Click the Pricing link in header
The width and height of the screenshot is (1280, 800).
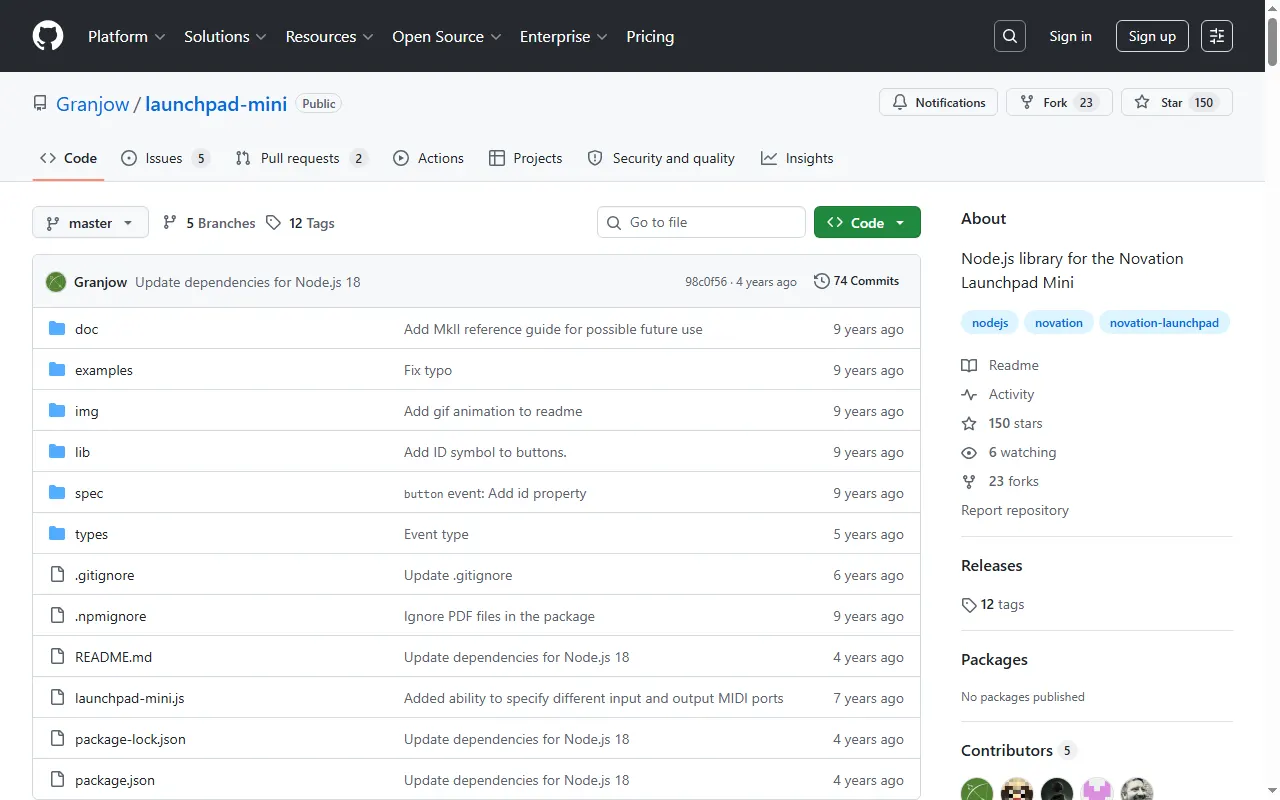tap(650, 36)
